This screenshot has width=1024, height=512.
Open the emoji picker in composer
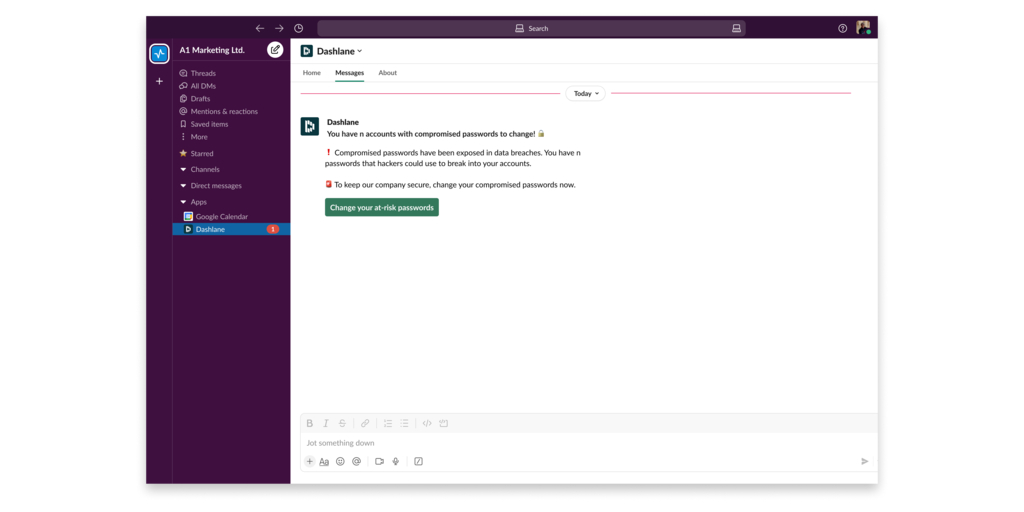pyautogui.click(x=340, y=461)
